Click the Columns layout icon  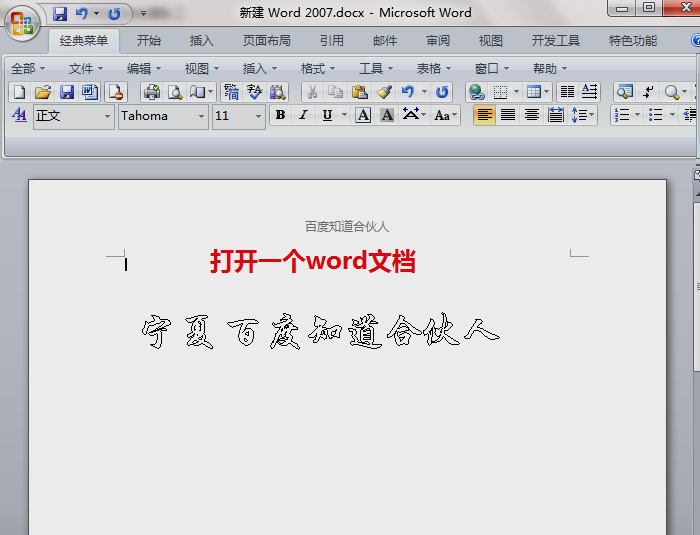(x=567, y=92)
